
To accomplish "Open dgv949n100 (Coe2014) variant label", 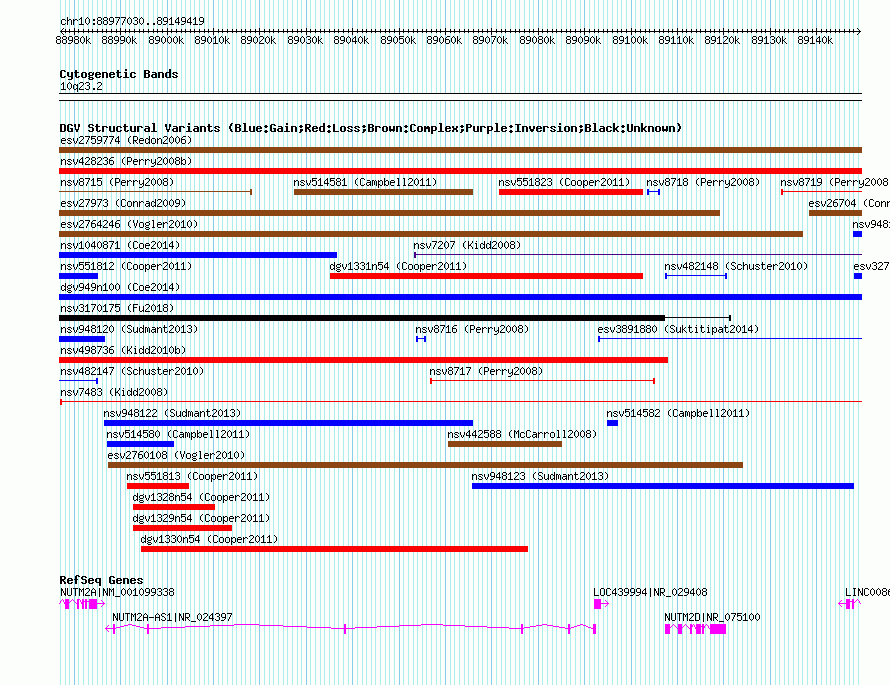I will pos(120,287).
